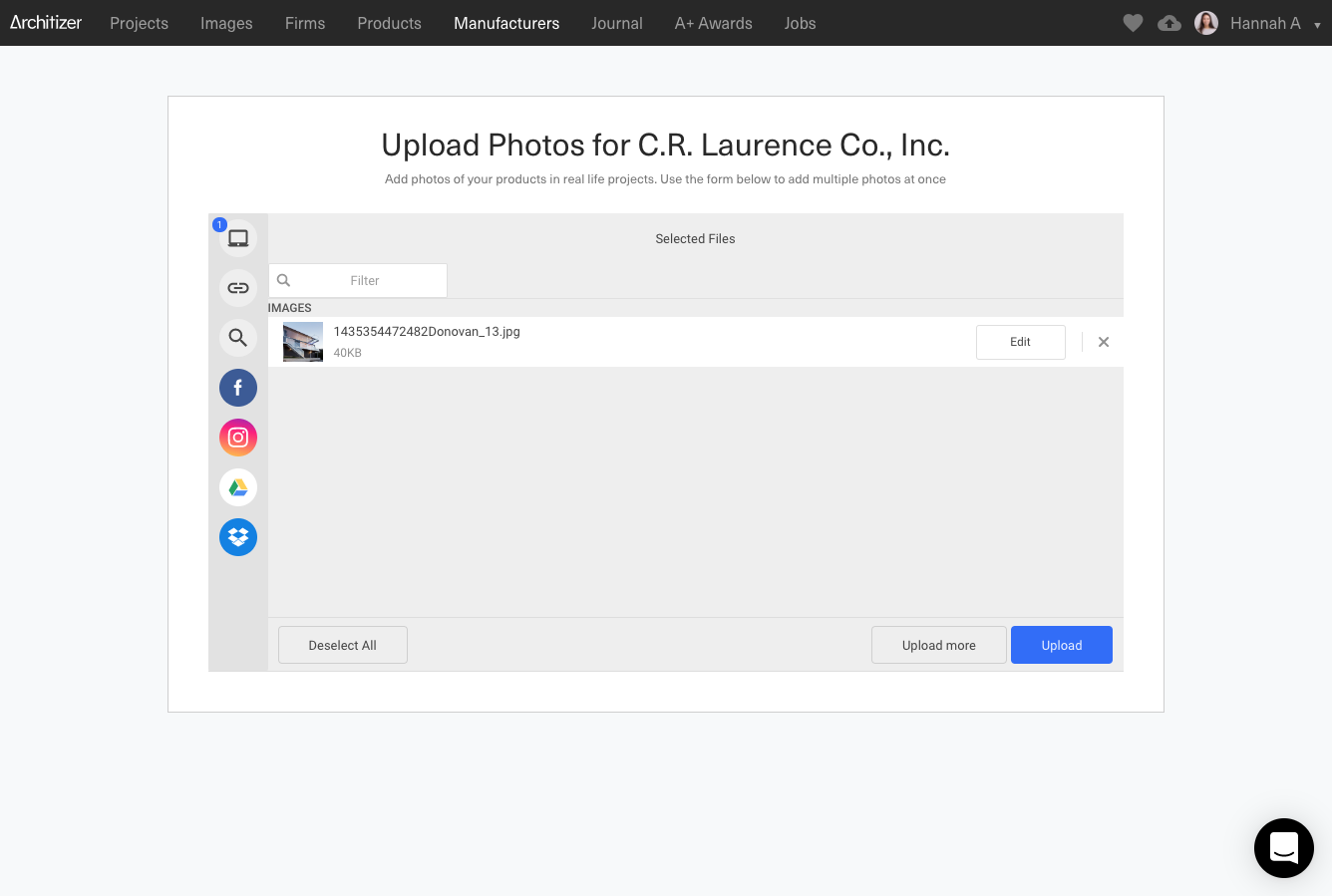Click Deselect All button

pyautogui.click(x=343, y=645)
